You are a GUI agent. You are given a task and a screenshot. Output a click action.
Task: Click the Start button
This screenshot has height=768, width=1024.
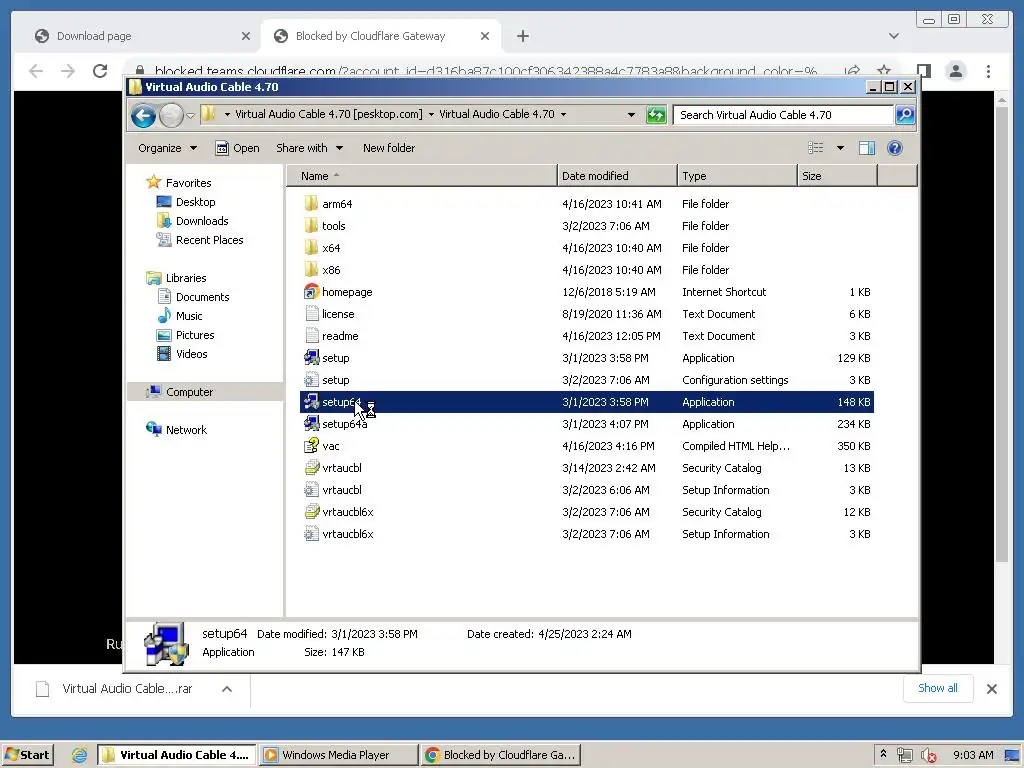click(x=27, y=755)
